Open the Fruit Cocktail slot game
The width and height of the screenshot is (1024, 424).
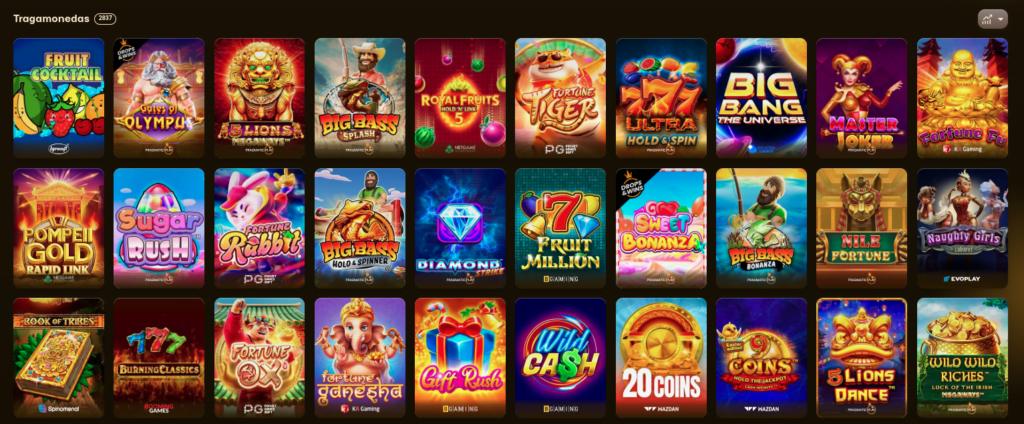(x=59, y=98)
